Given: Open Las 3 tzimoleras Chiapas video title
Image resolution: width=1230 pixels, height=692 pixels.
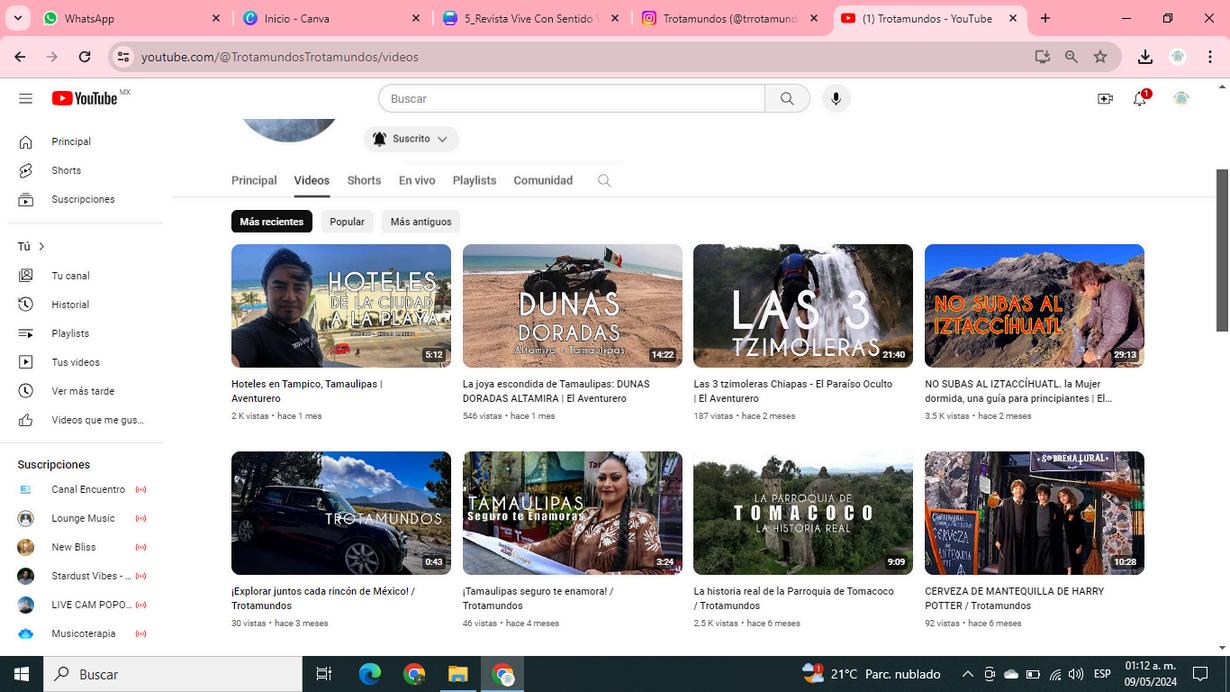Looking at the screenshot, I should tap(793, 391).
